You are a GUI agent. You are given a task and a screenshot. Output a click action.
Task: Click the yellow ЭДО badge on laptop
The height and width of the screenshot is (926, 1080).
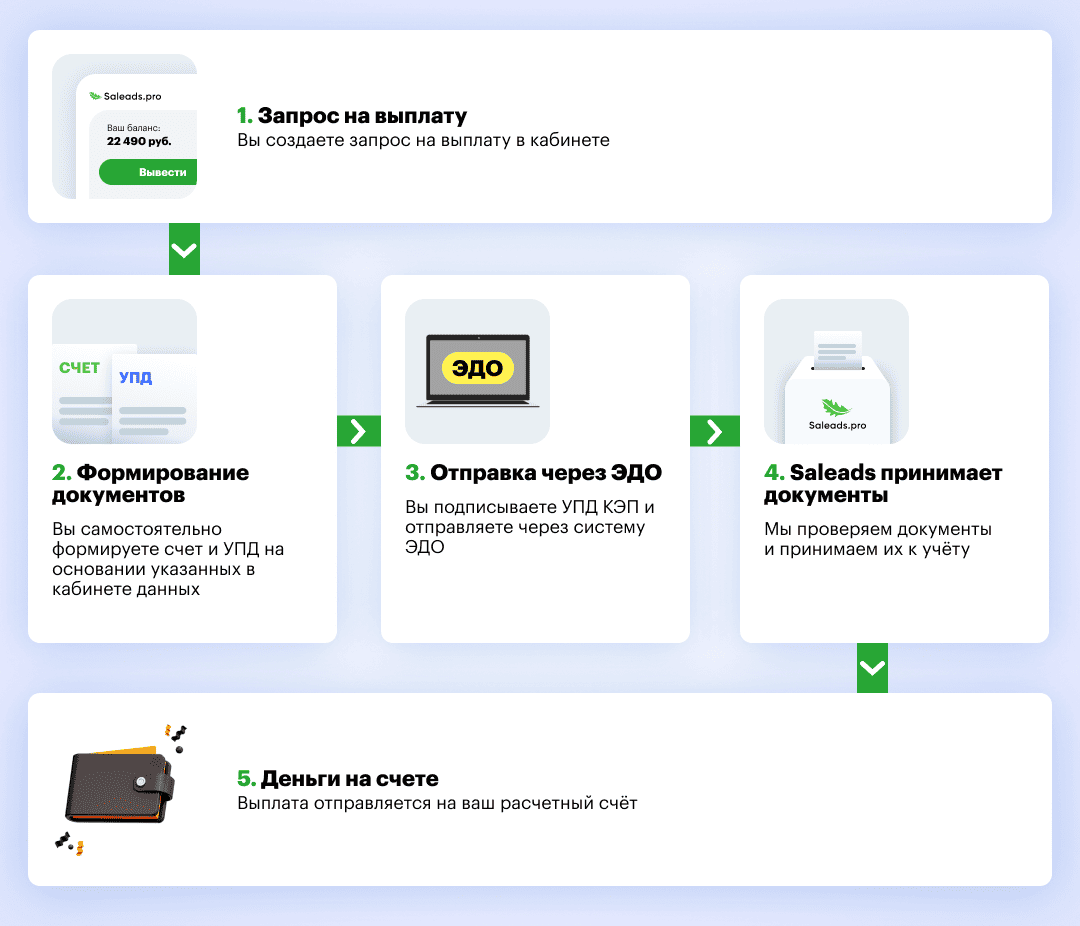(477, 368)
